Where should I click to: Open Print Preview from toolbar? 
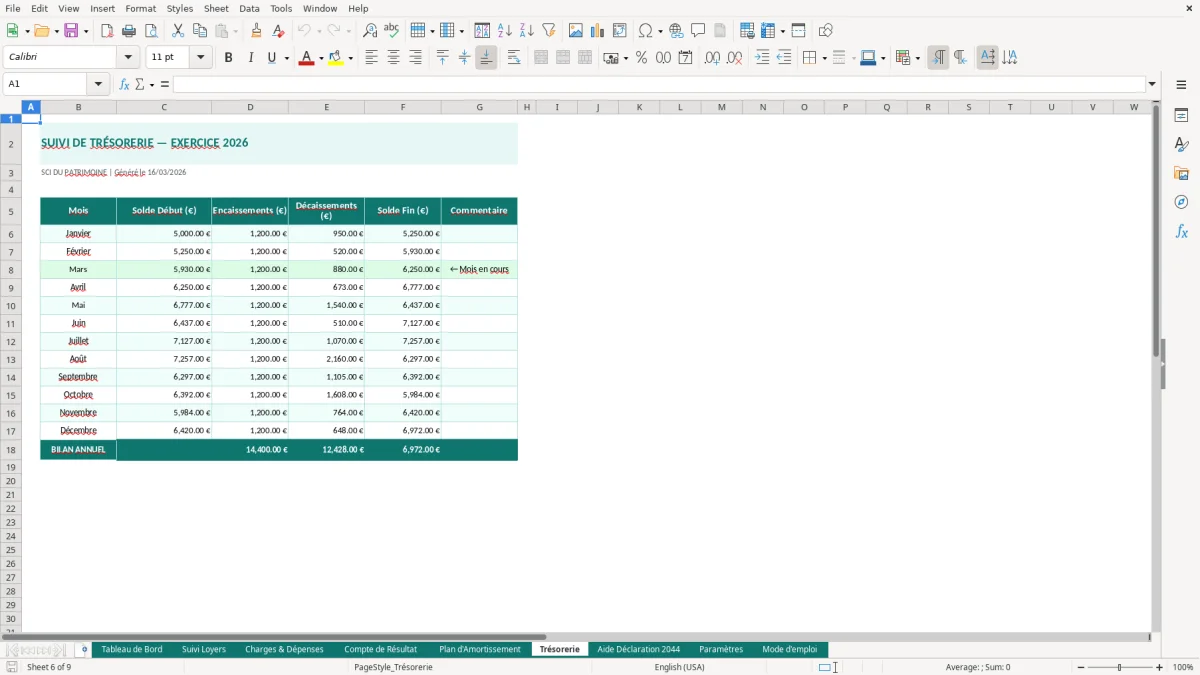tap(150, 31)
